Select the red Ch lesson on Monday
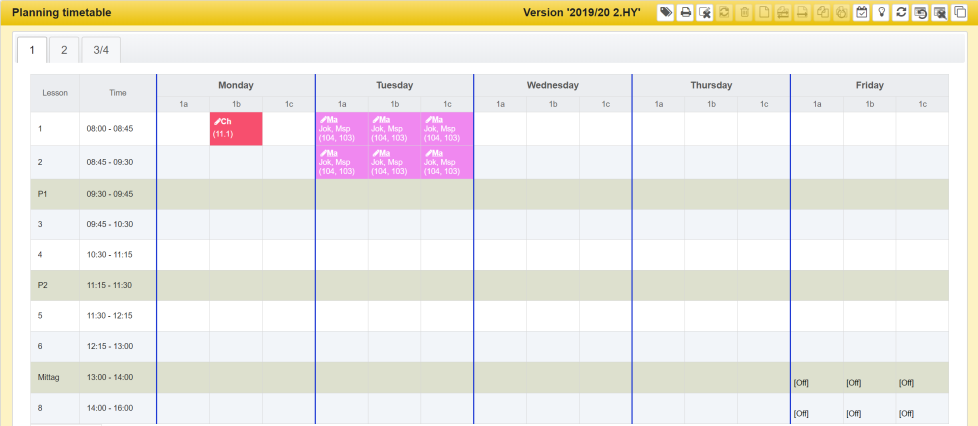The height and width of the screenshot is (426, 978). 236,129
